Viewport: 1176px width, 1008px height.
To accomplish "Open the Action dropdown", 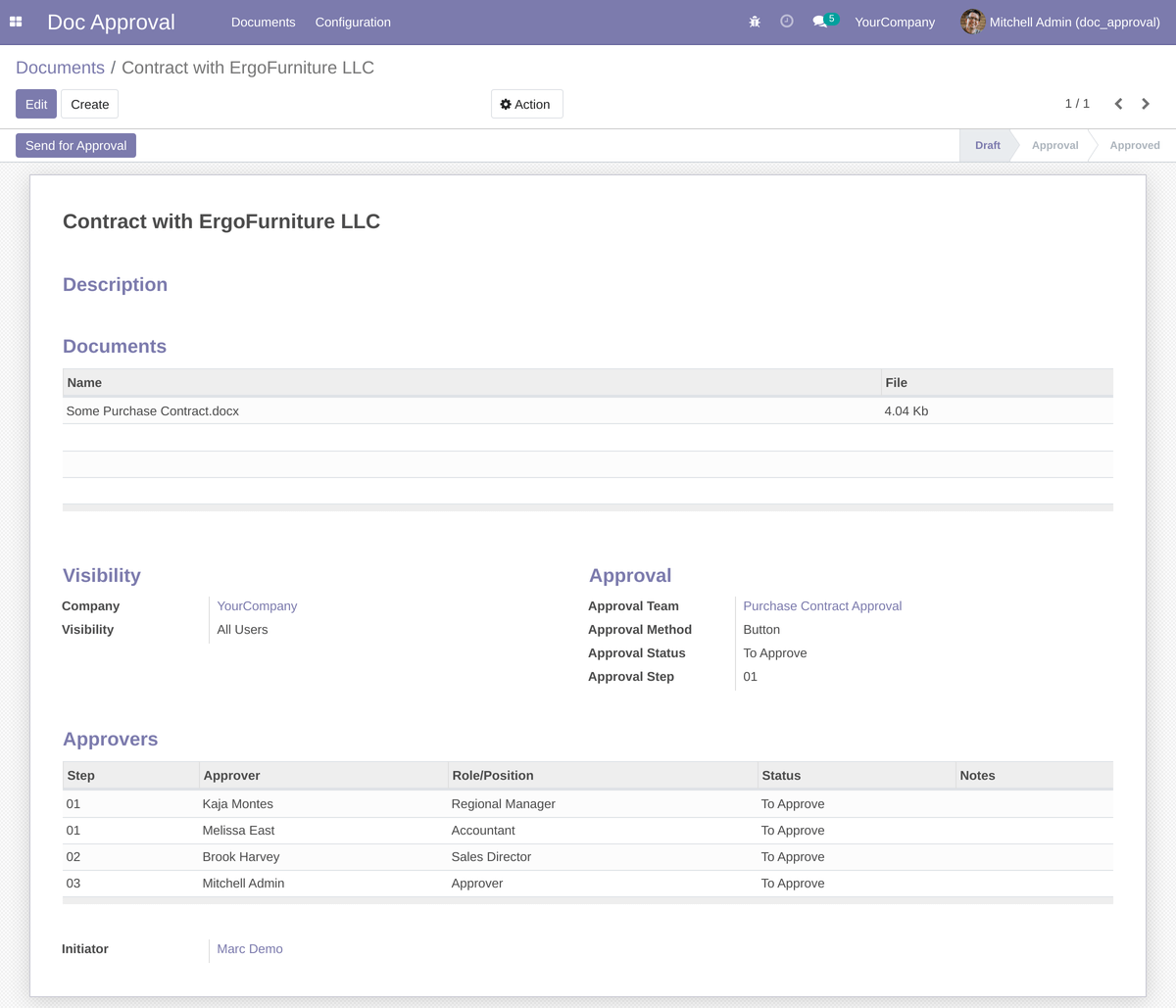I will click(x=526, y=103).
